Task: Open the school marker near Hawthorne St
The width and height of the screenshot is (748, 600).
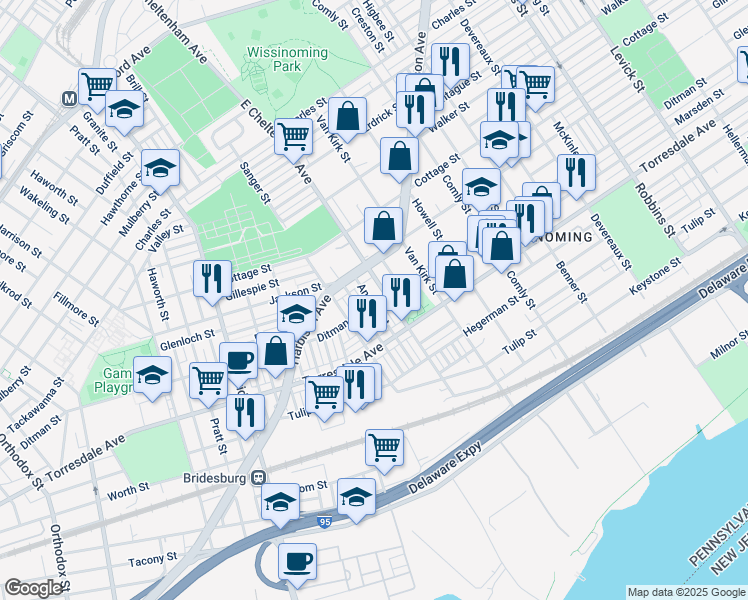Action: [161, 169]
